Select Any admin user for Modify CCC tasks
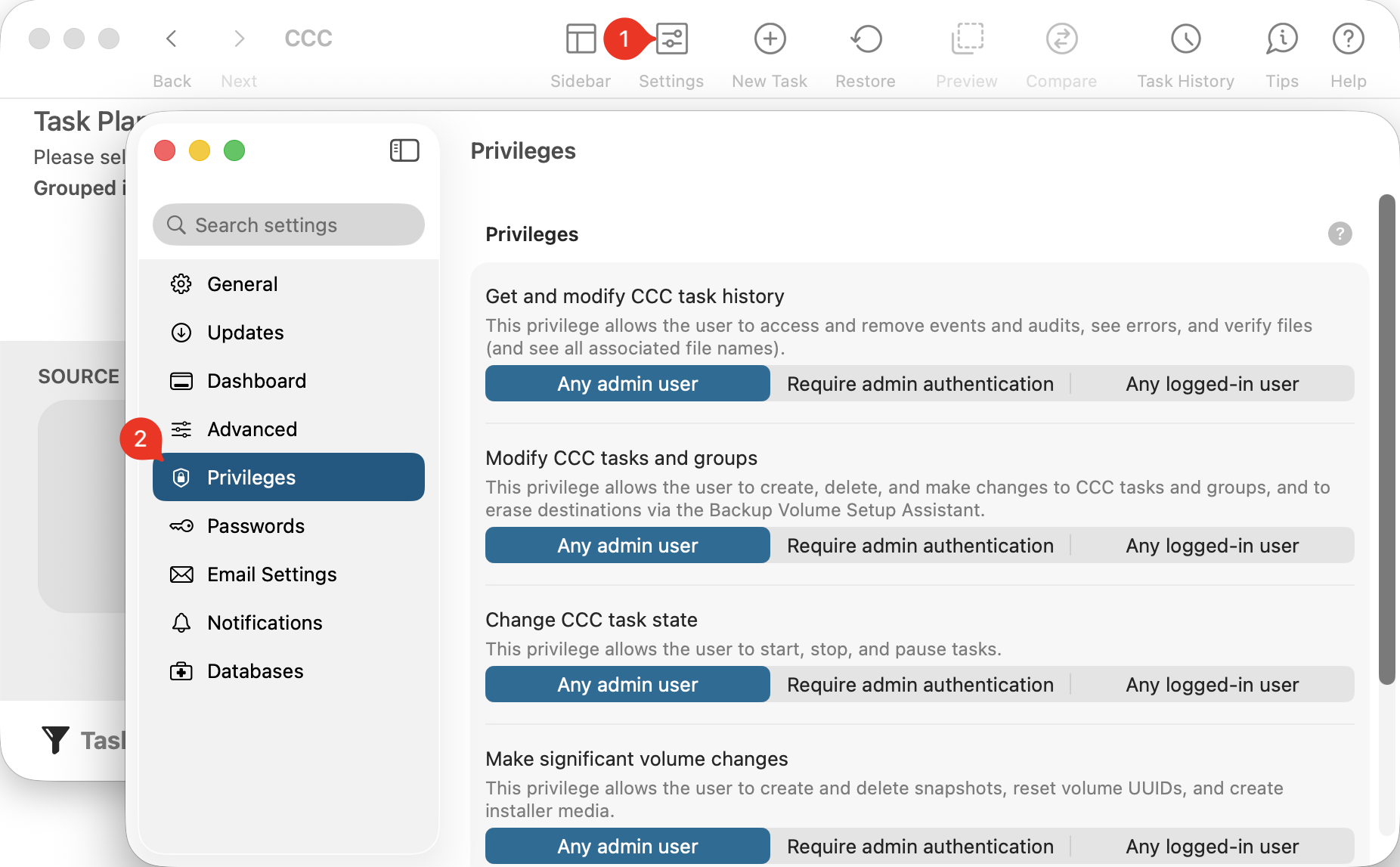This screenshot has width=1400, height=867. pos(627,545)
